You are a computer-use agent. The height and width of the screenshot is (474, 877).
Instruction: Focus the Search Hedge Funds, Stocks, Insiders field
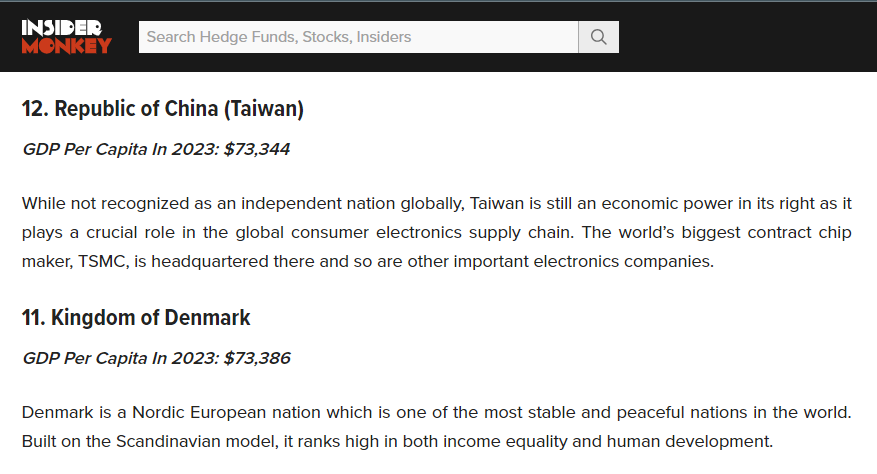point(359,37)
